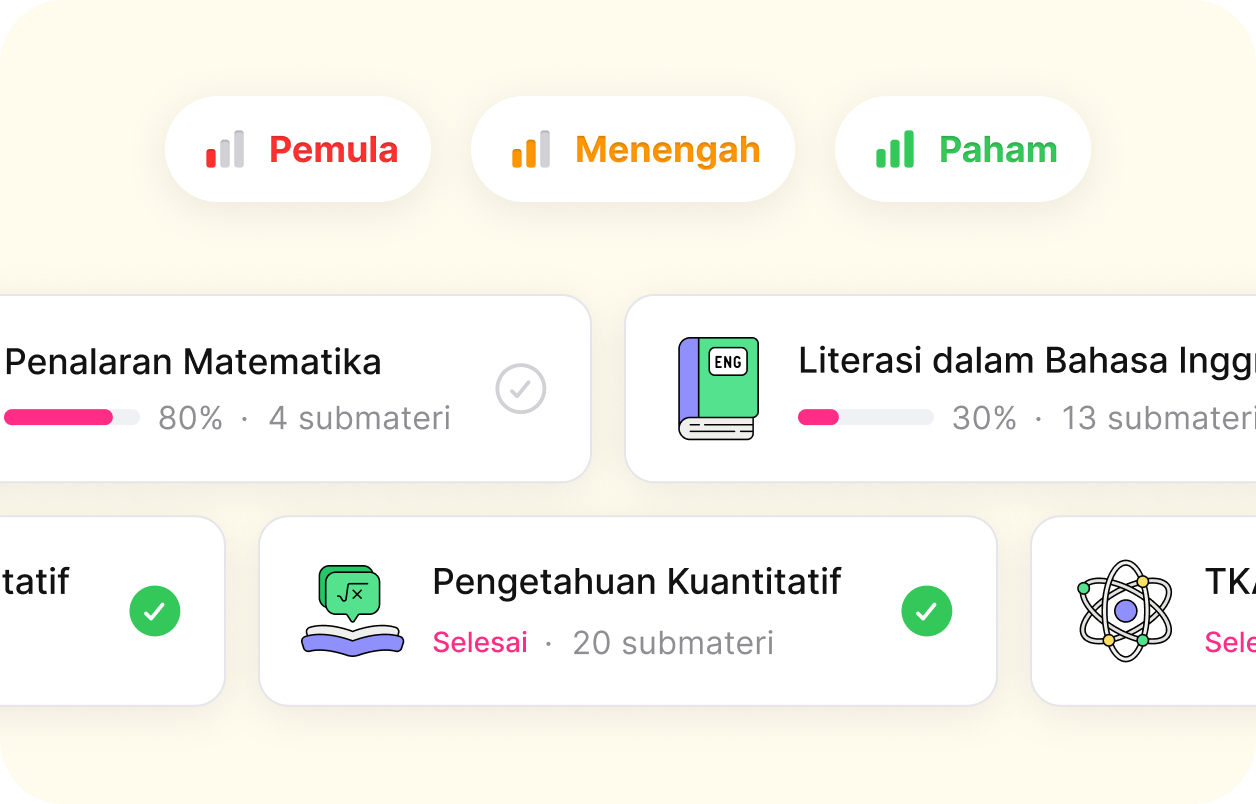Toggle the grey checkmark on Penalaran Matematika
This screenshot has width=1256, height=804.
[521, 389]
